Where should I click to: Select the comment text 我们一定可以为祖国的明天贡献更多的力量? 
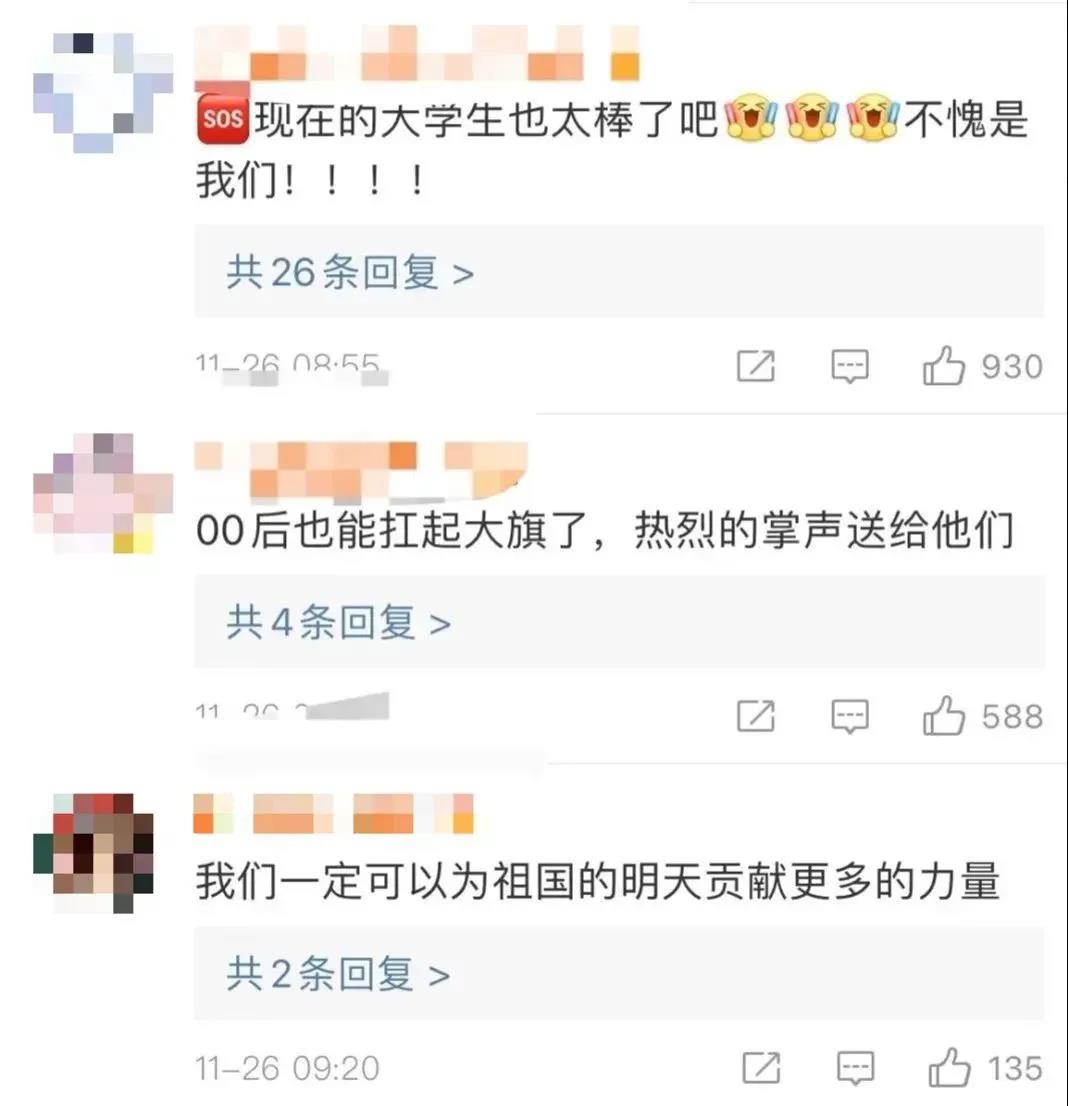[x=598, y=881]
